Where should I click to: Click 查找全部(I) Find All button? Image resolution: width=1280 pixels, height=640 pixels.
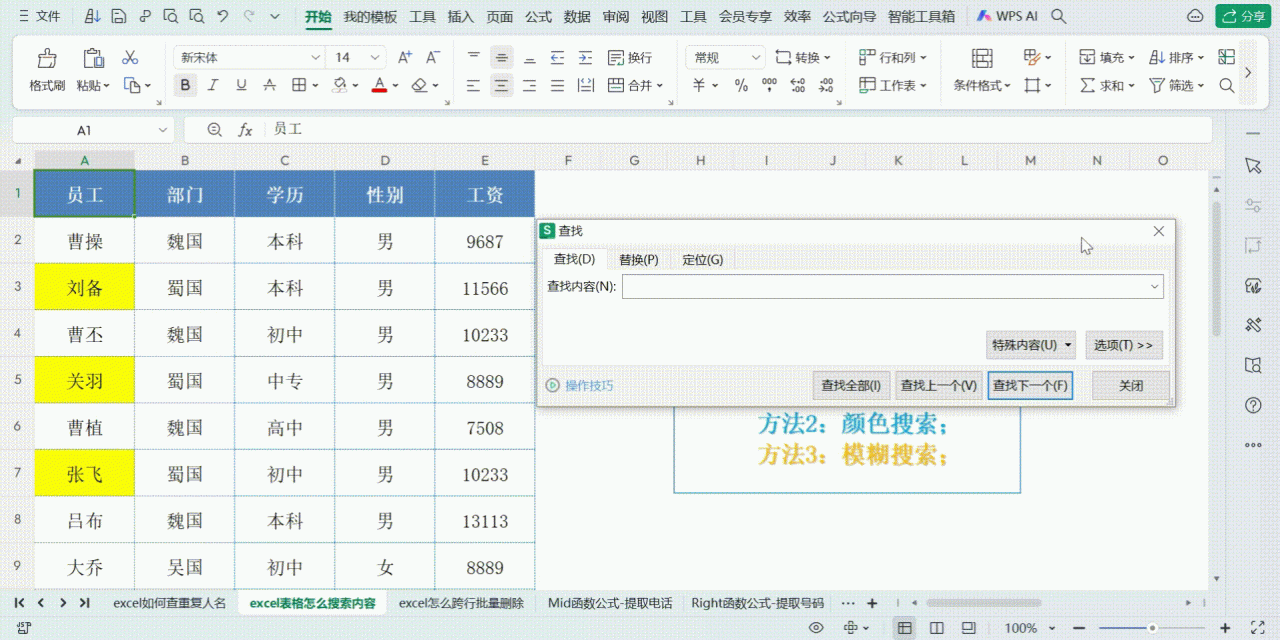coord(851,385)
